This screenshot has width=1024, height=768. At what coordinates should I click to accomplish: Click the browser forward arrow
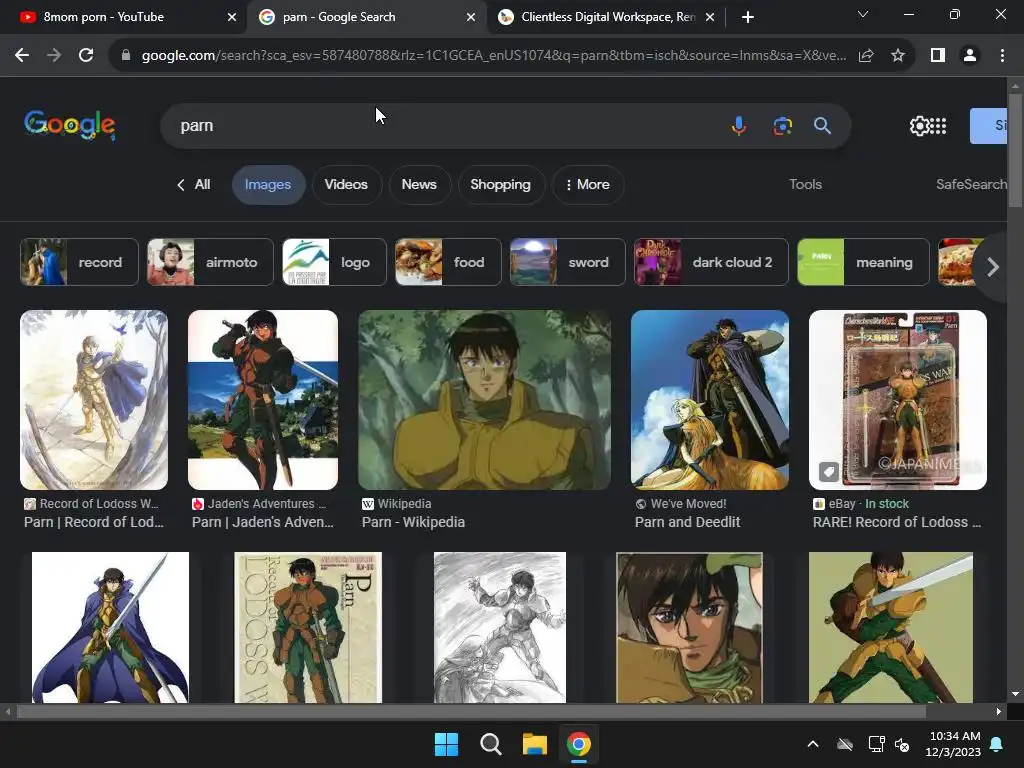pos(54,56)
